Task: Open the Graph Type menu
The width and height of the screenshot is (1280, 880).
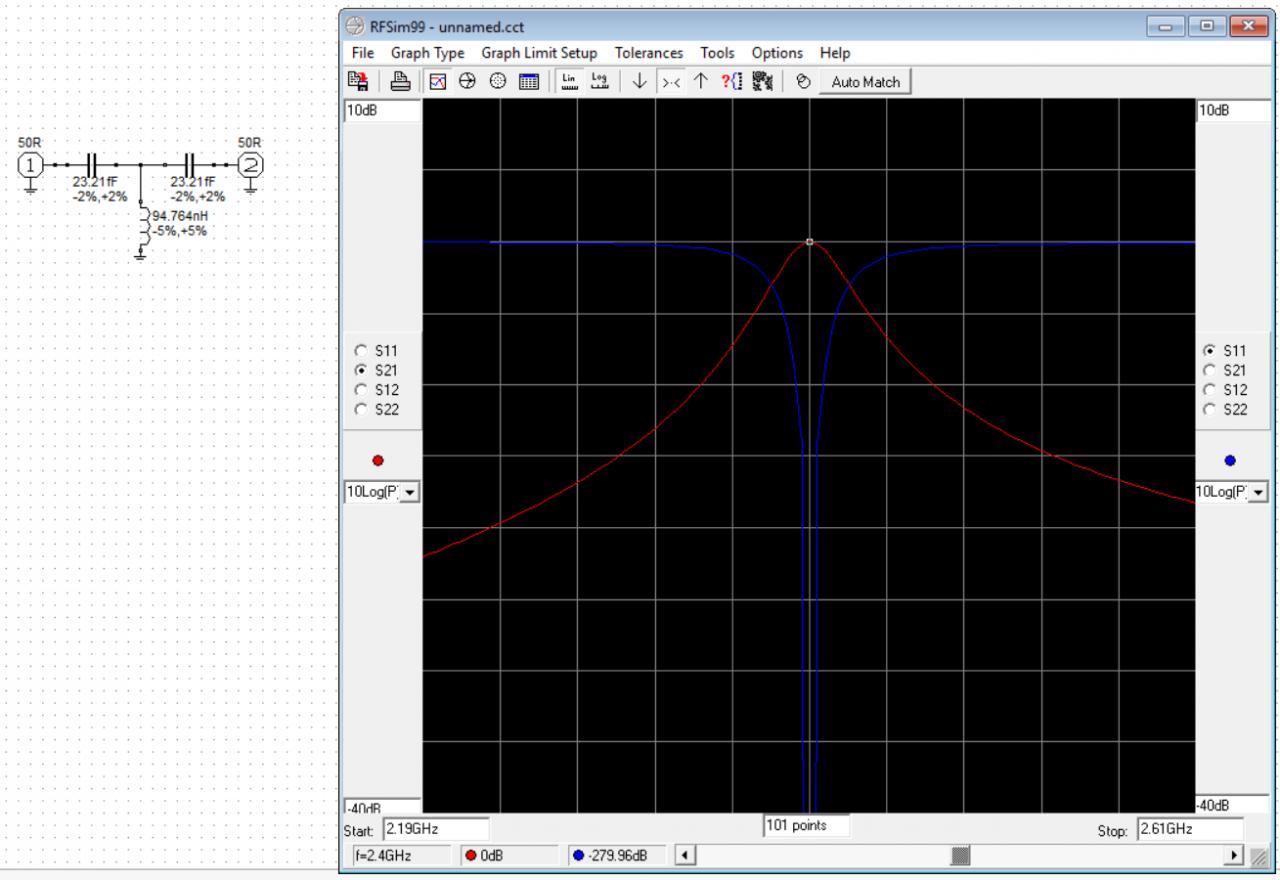Action: coord(427,53)
